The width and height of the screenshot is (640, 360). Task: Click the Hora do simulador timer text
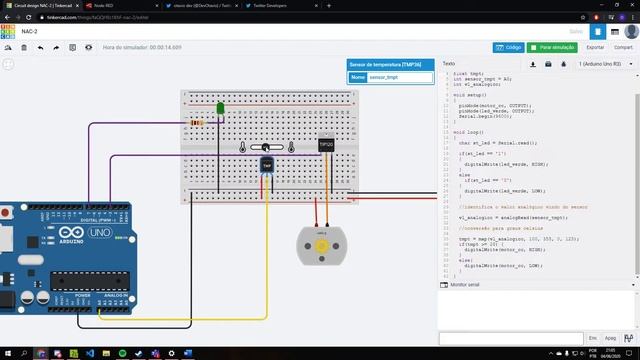click(142, 48)
